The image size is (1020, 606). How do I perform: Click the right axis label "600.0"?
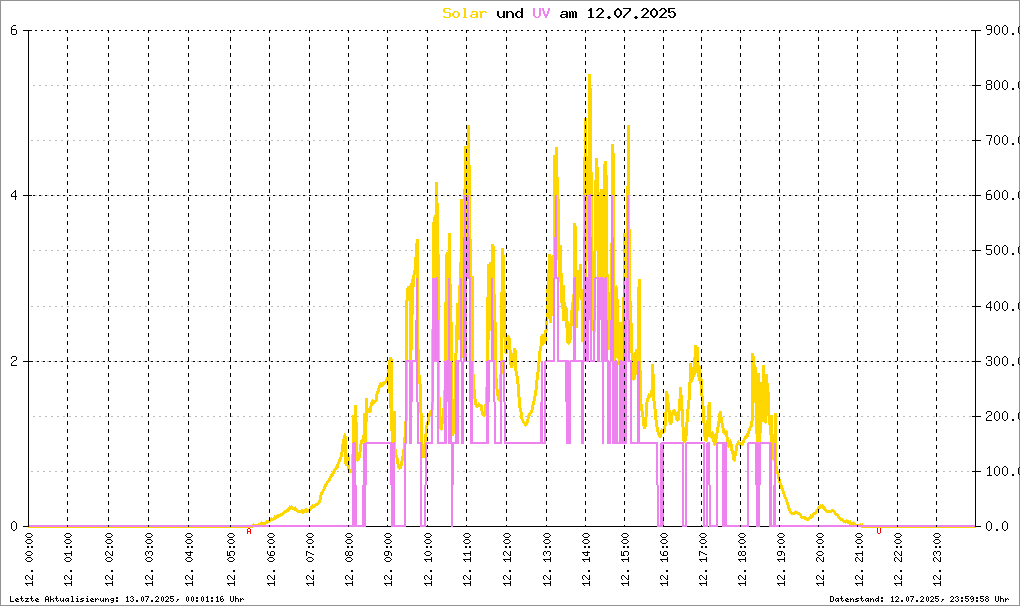1000,196
